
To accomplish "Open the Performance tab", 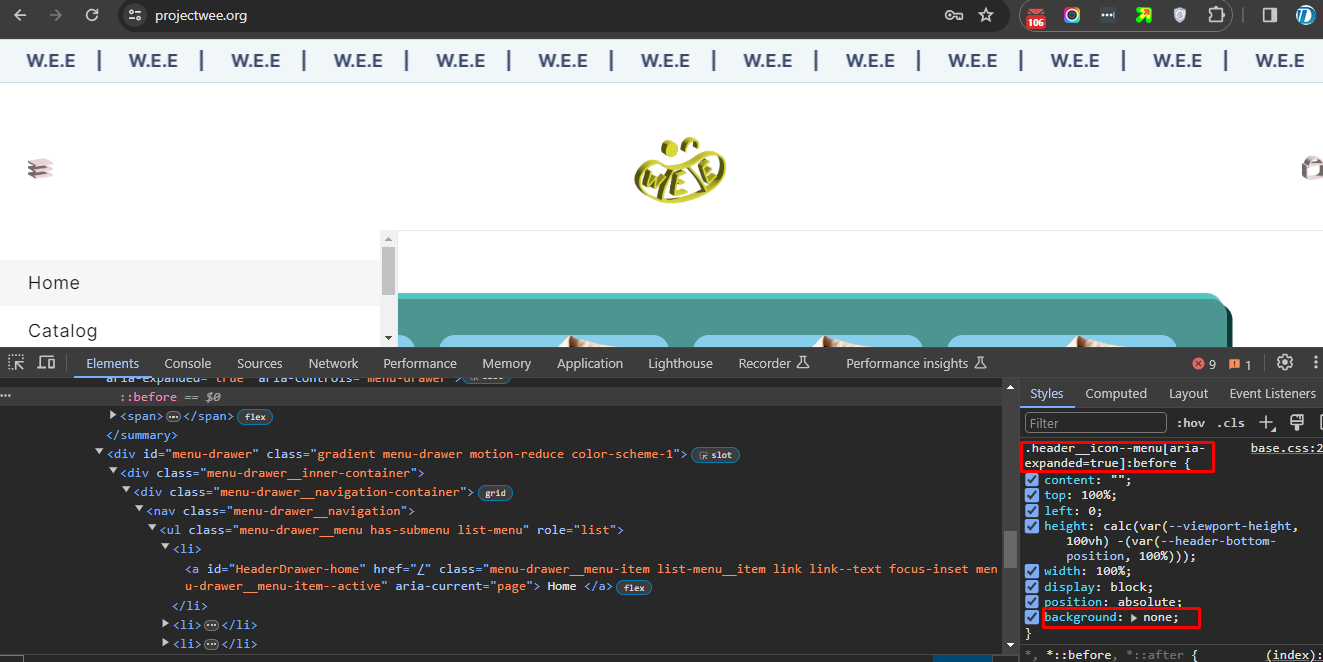I will [x=420, y=363].
